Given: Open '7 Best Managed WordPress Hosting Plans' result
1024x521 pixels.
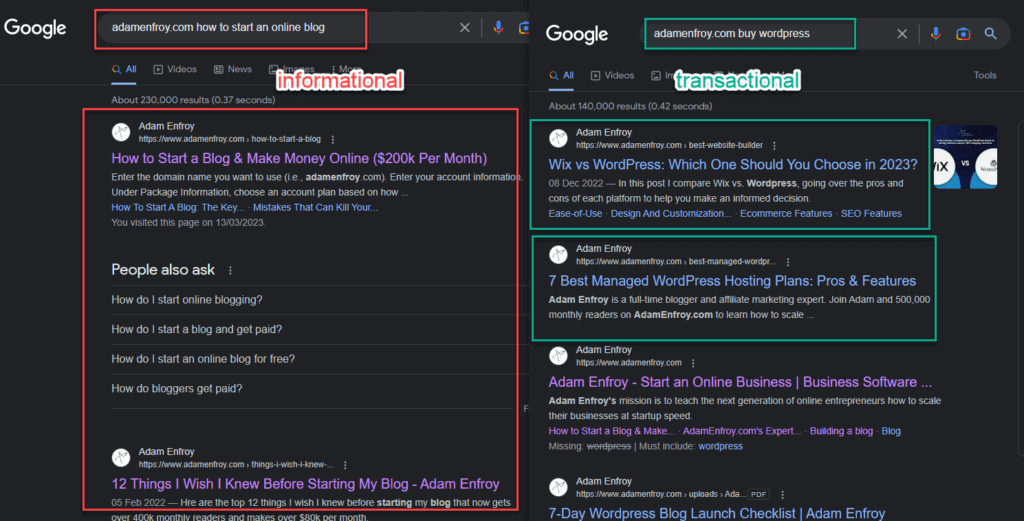Looking at the screenshot, I should pos(732,281).
